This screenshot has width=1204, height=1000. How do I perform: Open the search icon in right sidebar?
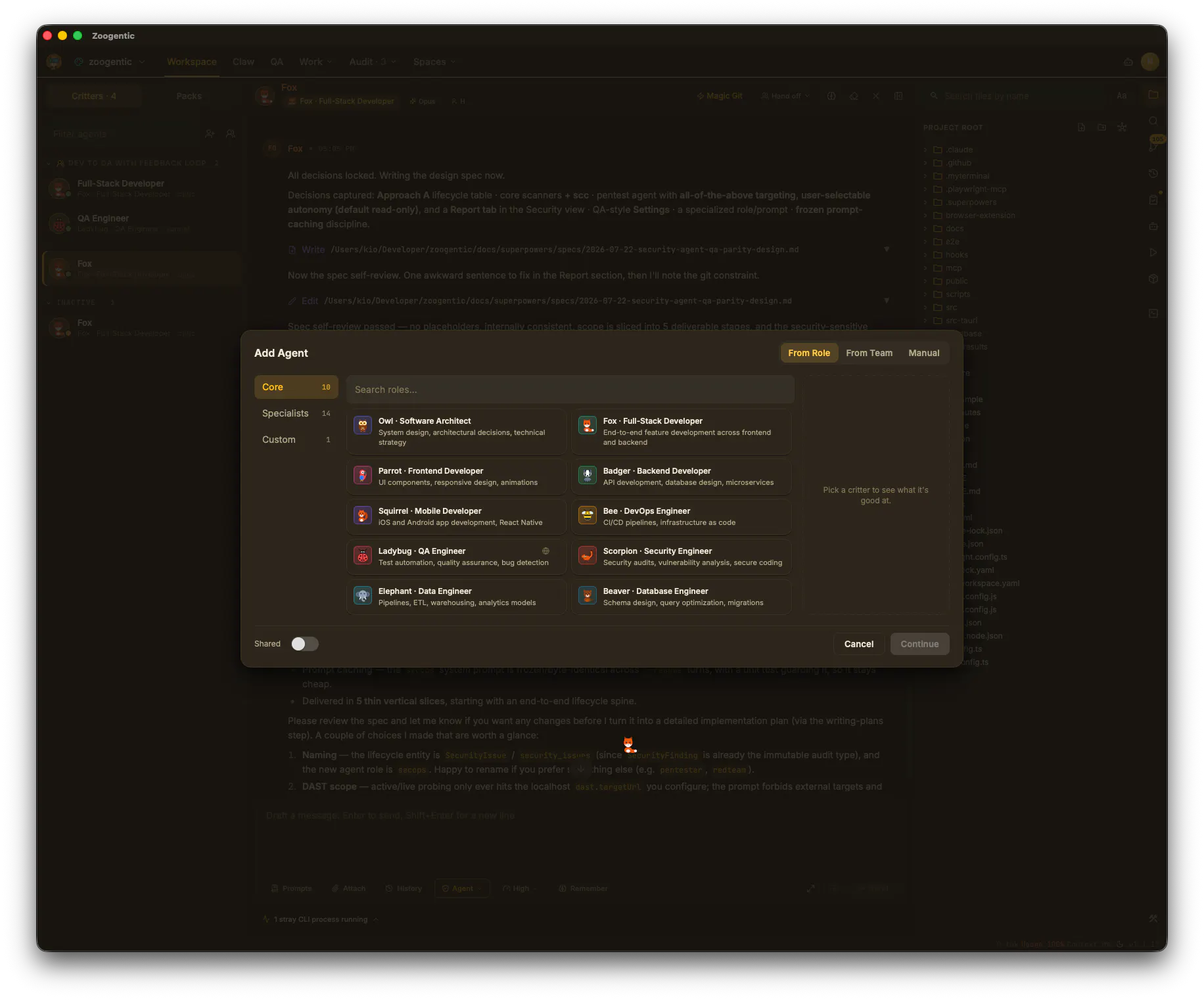[x=1153, y=121]
